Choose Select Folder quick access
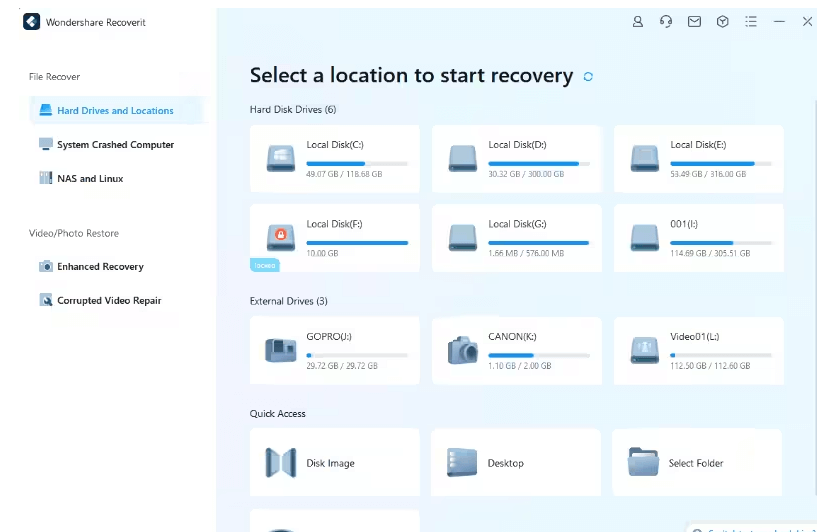817x532 pixels. pos(697,463)
